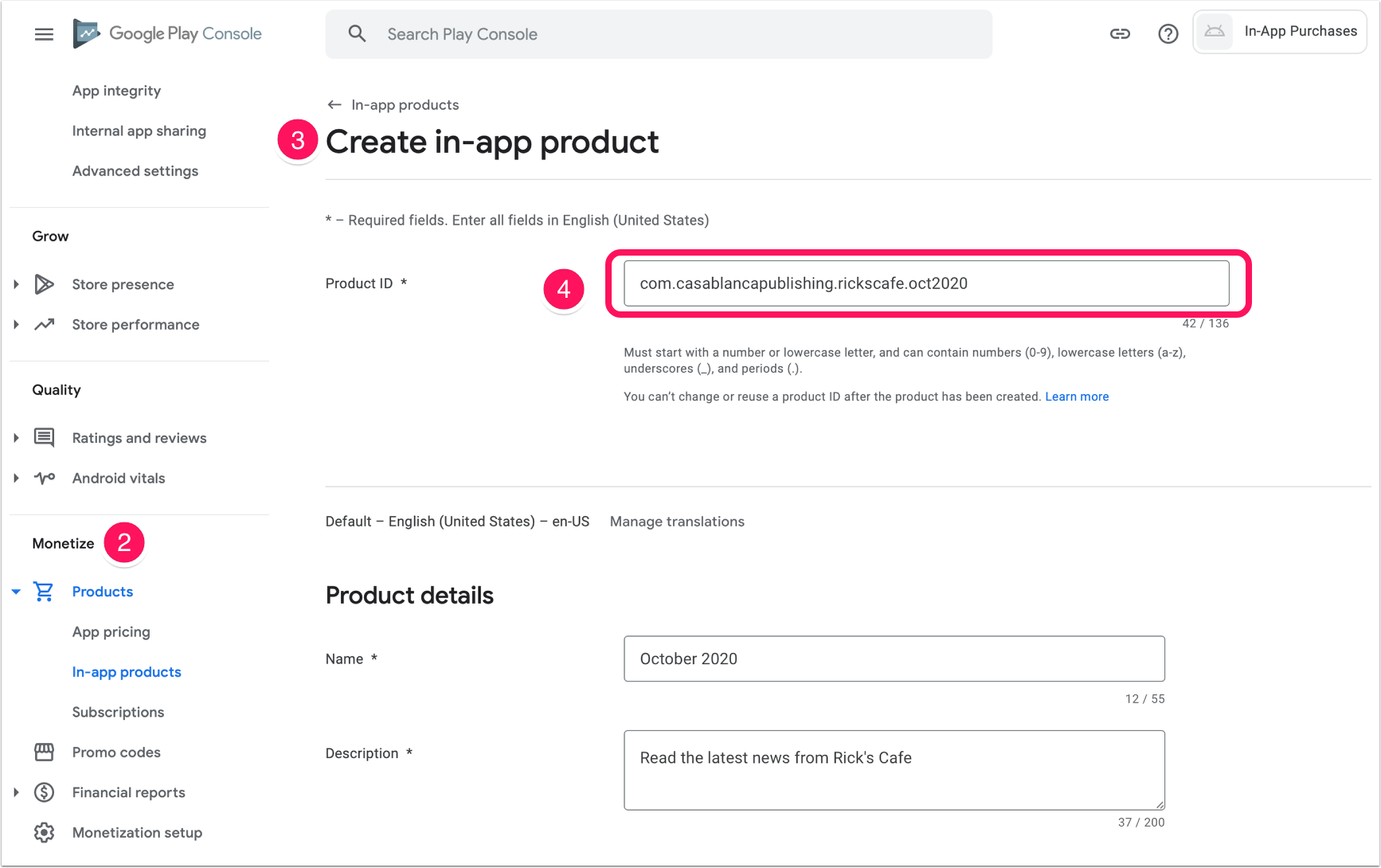The height and width of the screenshot is (868, 1381).
Task: Open App pricing page
Action: coord(111,631)
